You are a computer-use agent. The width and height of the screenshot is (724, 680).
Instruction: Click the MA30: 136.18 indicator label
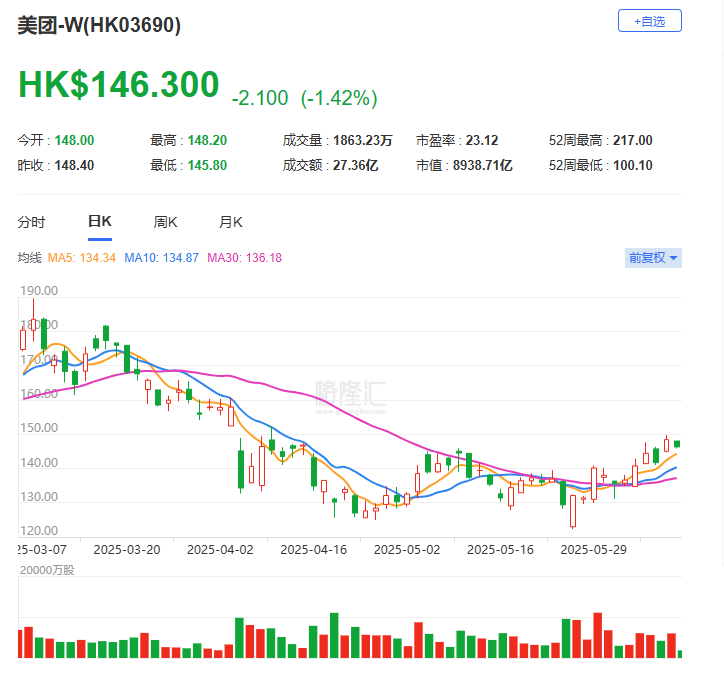[x=244, y=258]
